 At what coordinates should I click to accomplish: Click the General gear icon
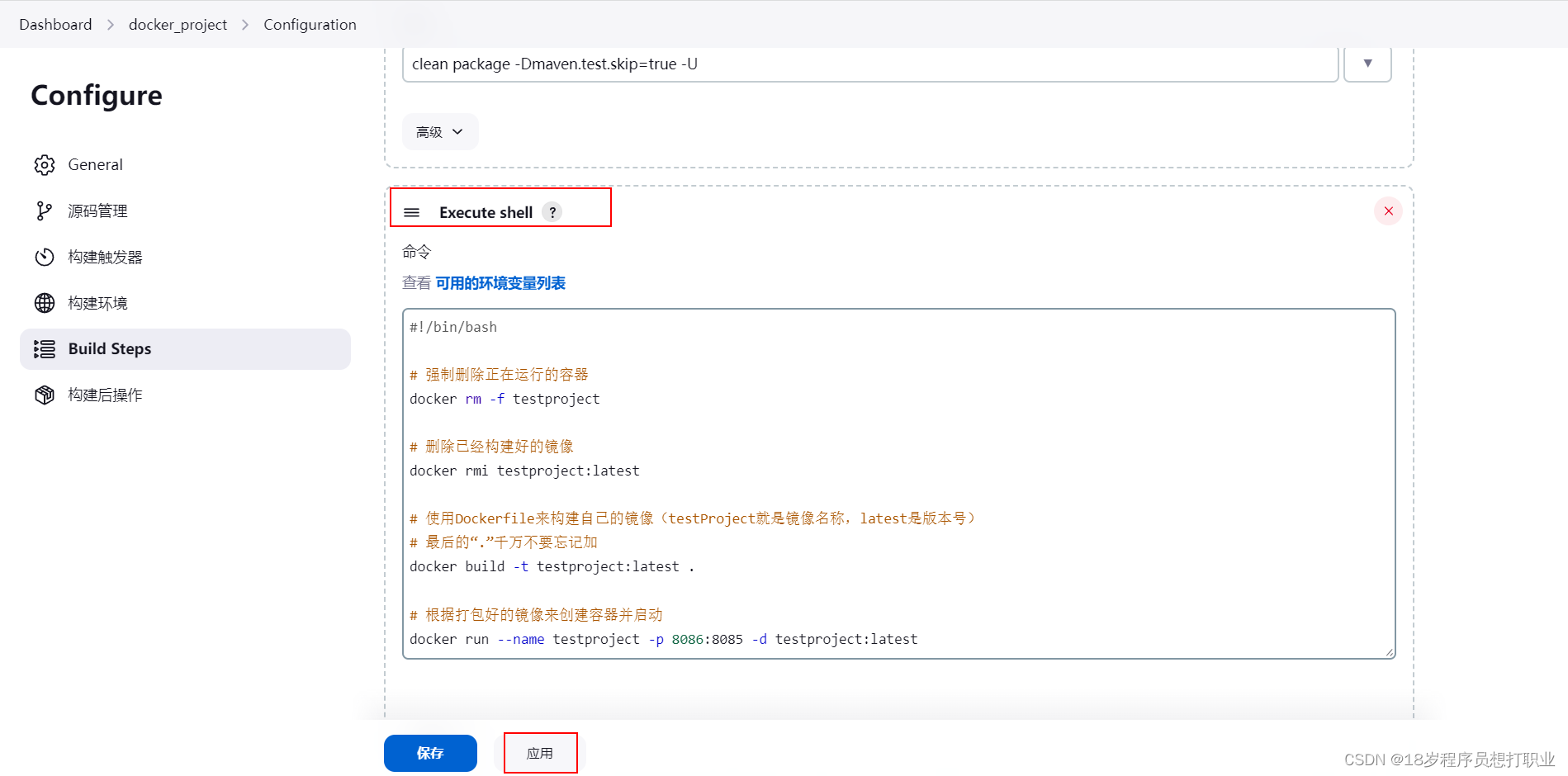(45, 165)
